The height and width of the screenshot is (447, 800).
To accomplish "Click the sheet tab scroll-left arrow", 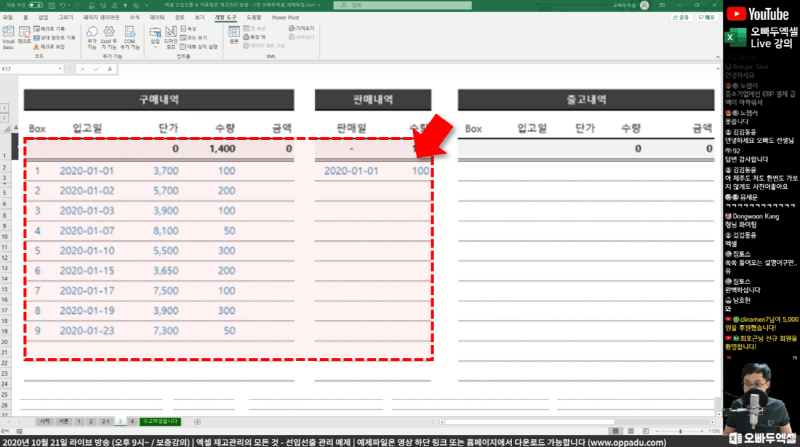I will [x=7, y=421].
